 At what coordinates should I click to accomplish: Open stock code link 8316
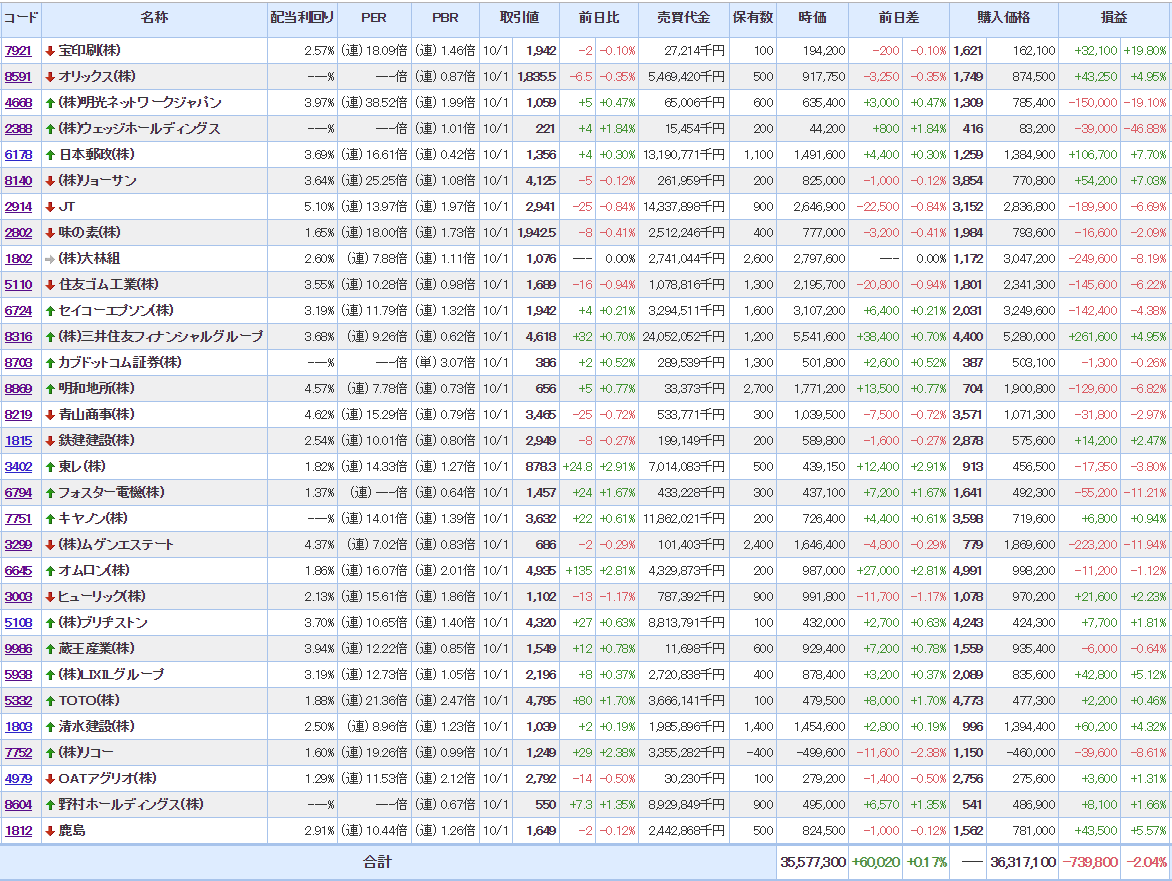click(18, 336)
